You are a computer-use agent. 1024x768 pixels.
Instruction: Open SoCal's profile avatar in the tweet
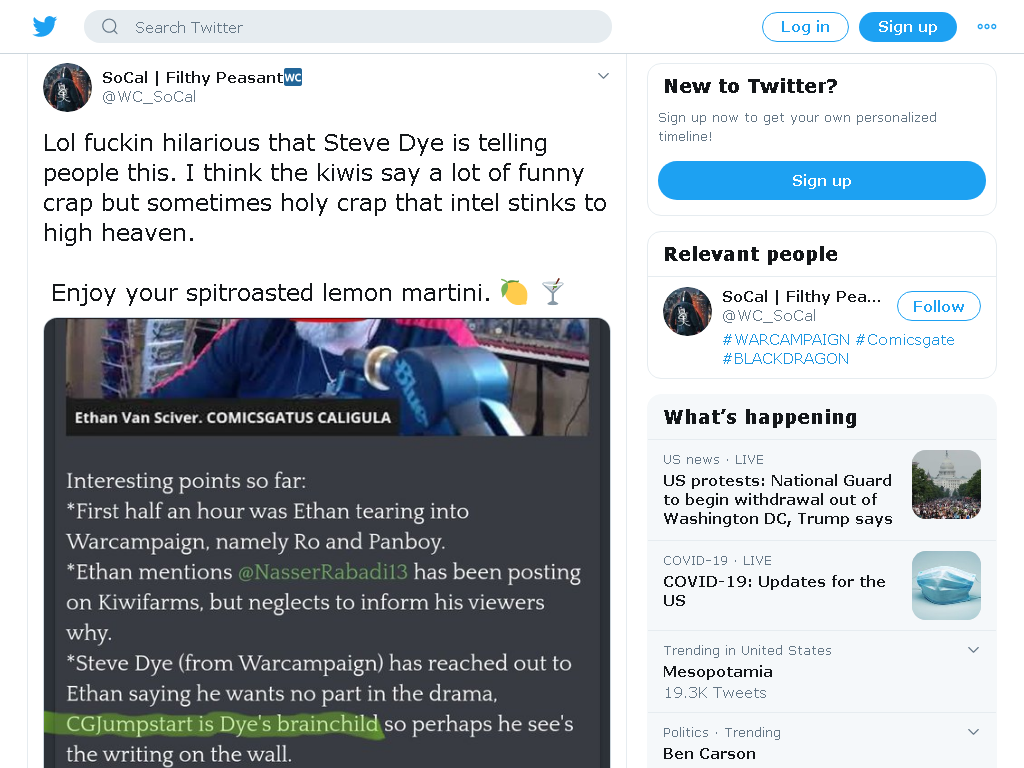coord(67,88)
